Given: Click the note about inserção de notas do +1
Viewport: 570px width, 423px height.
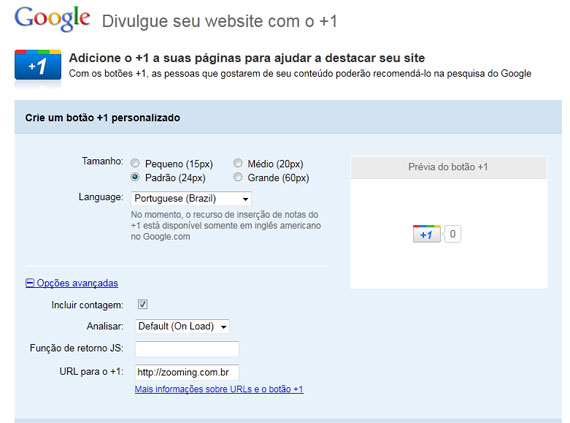Looking at the screenshot, I should coord(226,225).
